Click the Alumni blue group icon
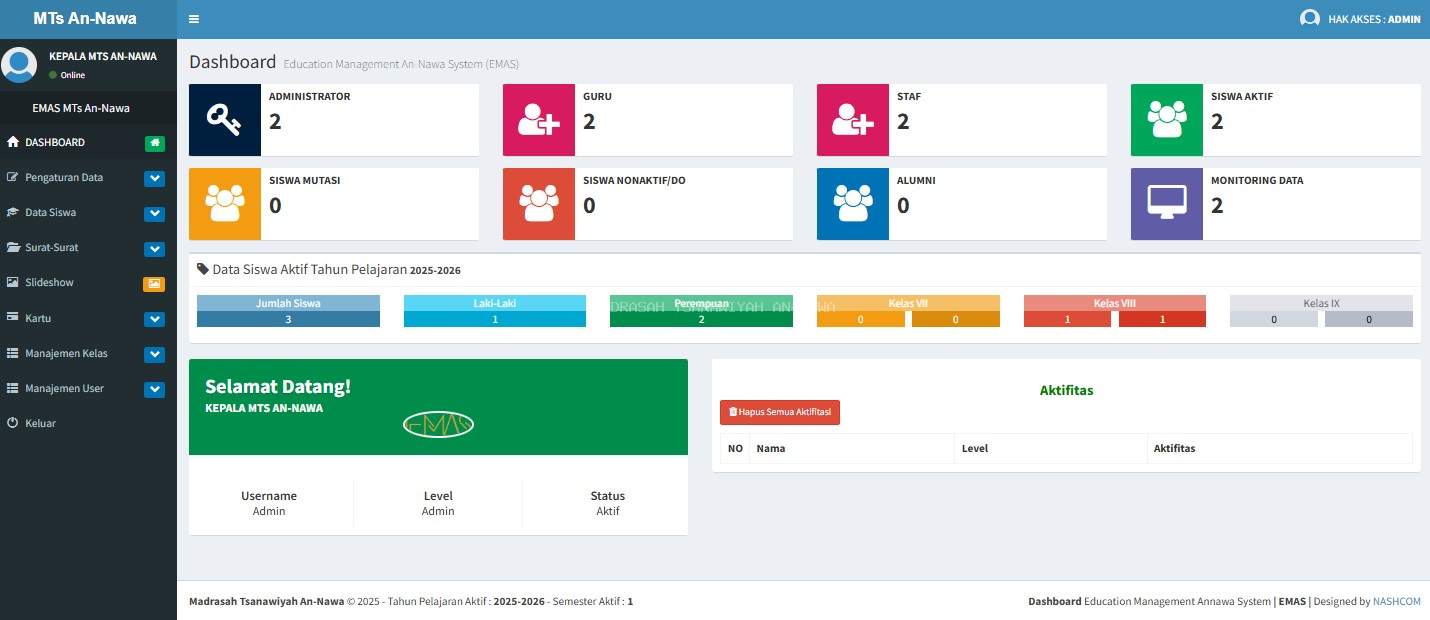This screenshot has width=1430, height=620. pyautogui.click(x=852, y=204)
